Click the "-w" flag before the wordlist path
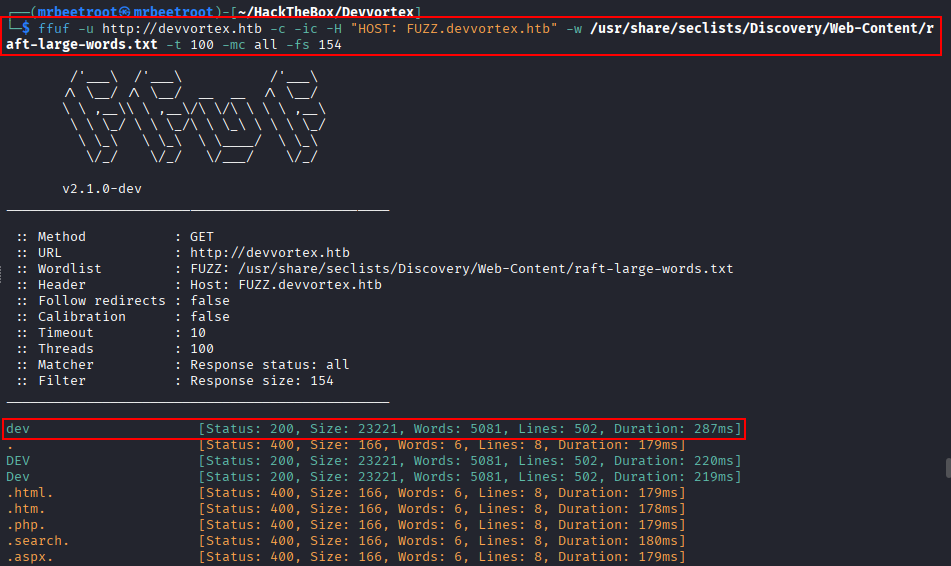951x566 pixels. [574, 29]
